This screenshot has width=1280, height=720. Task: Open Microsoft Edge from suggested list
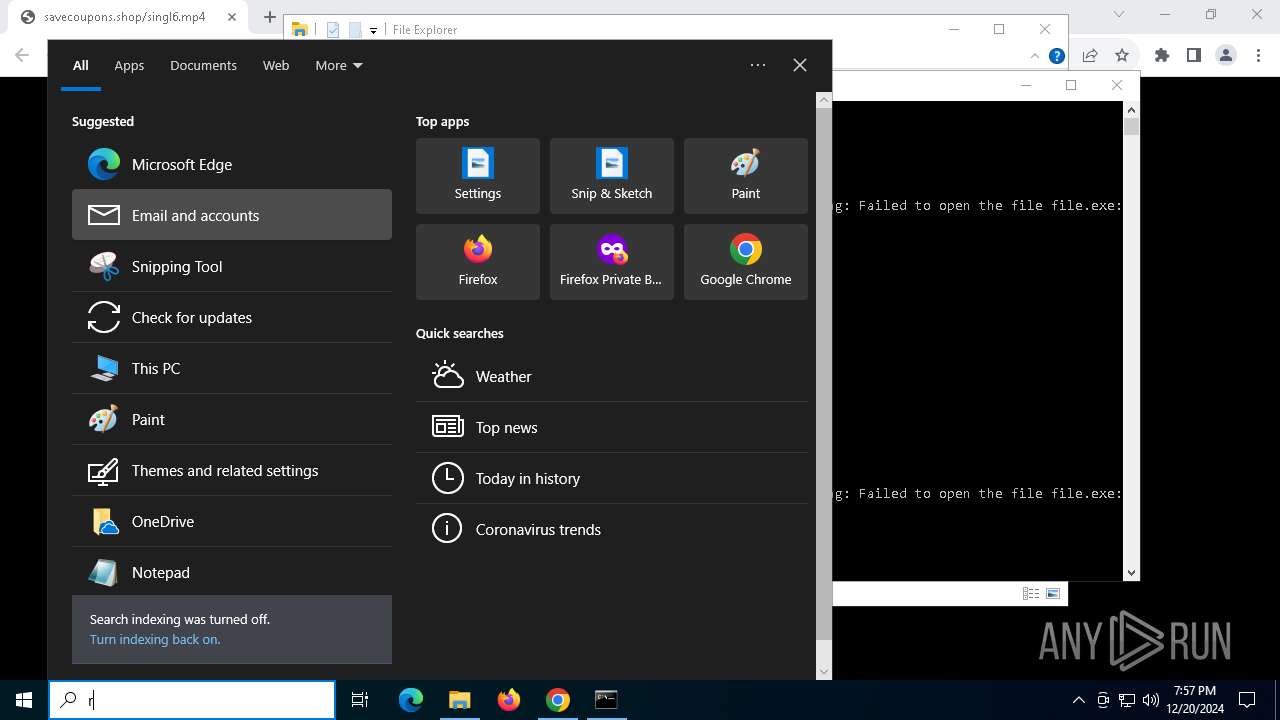(232, 164)
